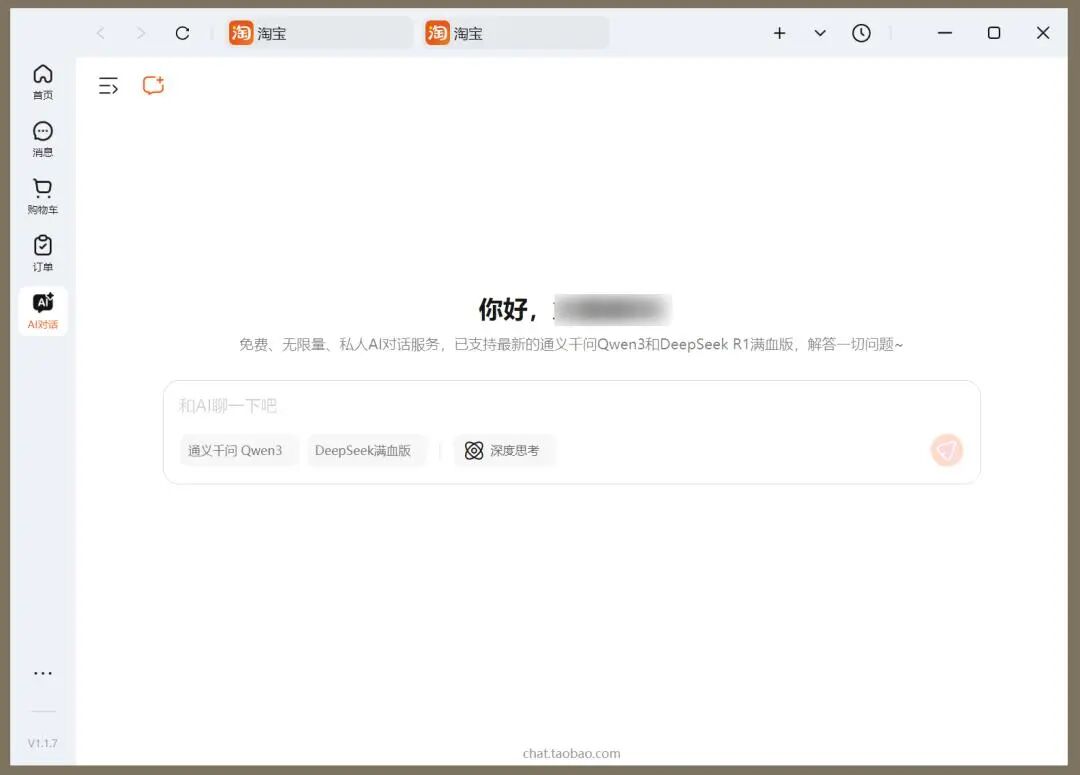Viewport: 1080px width, 775px height.
Task: Switch to DeepSeek满血版 model
Action: pyautogui.click(x=366, y=450)
